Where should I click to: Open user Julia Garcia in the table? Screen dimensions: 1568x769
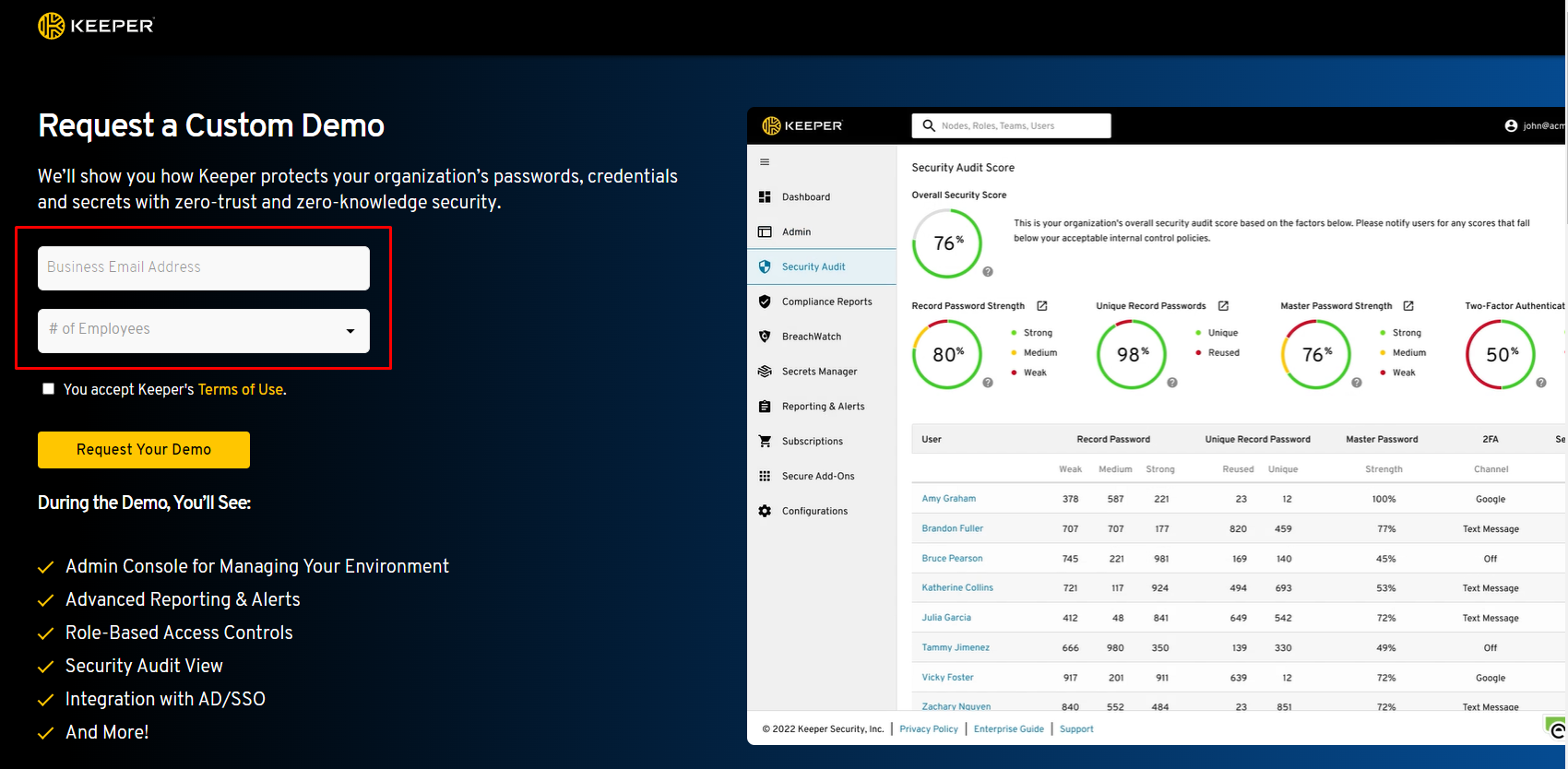[x=946, y=618]
